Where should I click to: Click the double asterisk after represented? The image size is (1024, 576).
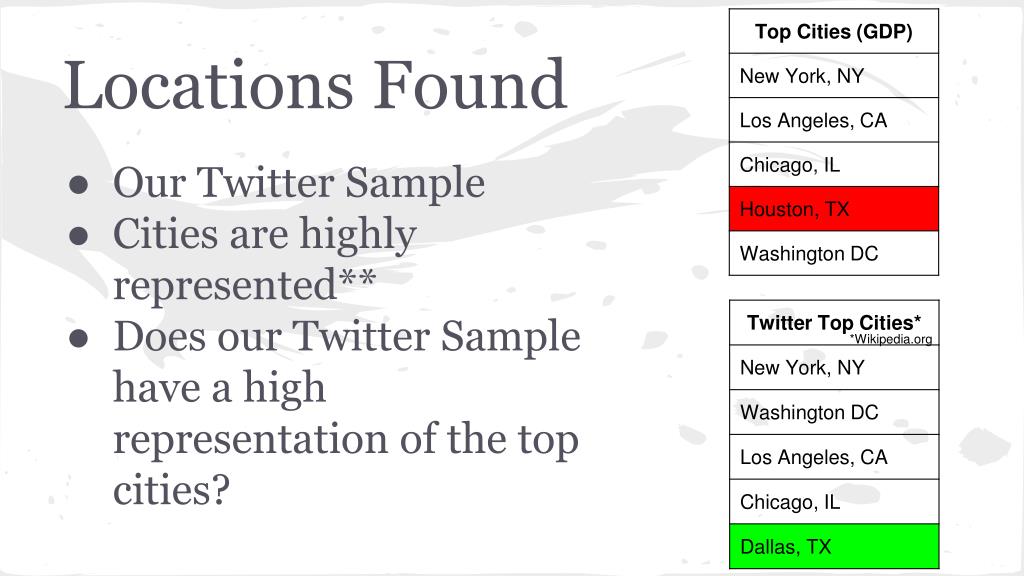click(x=357, y=278)
